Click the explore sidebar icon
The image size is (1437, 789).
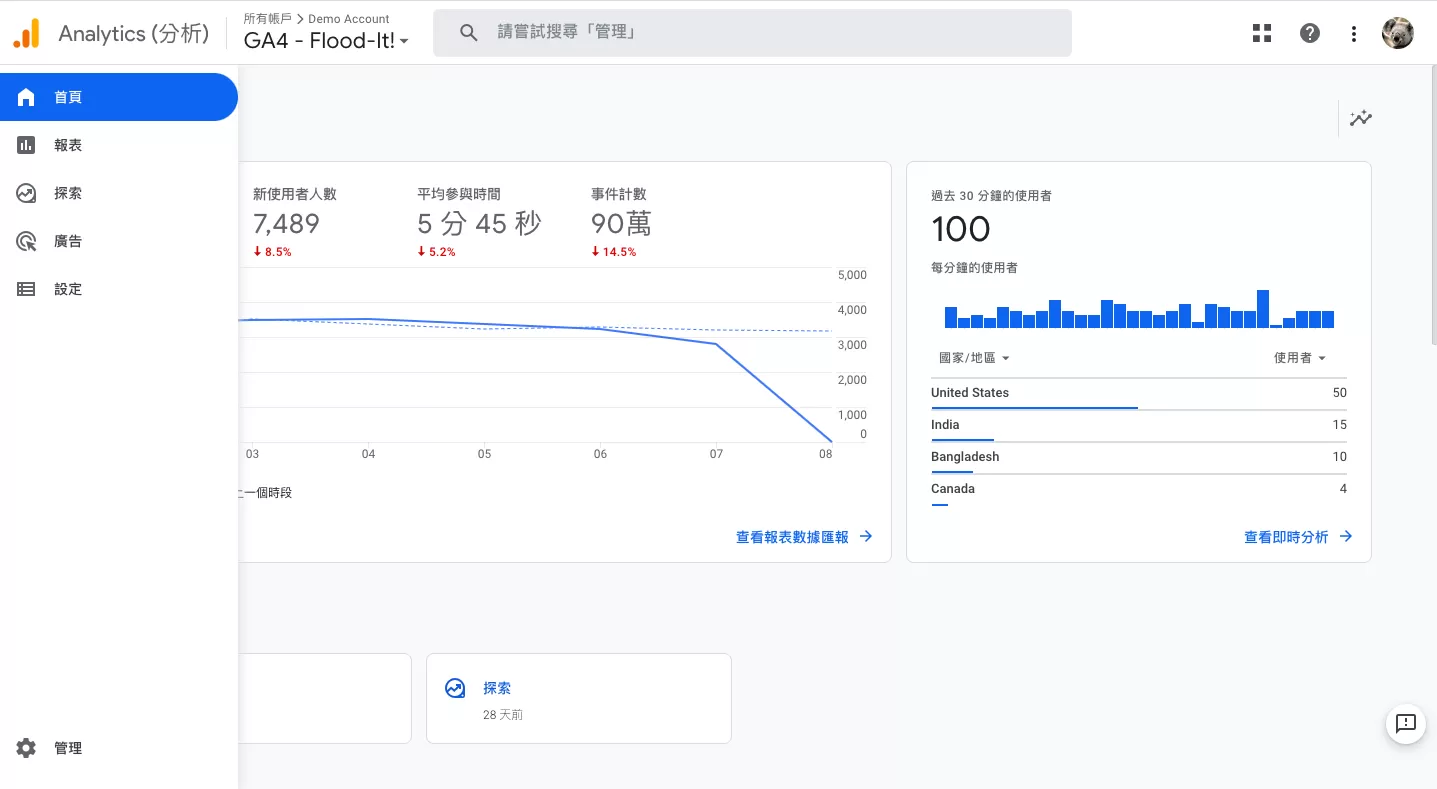click(x=26, y=193)
